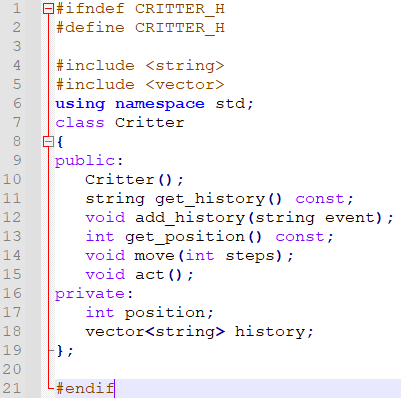401x398 pixels.
Task: Click the class name 'Critter' on line 7
Action: [x=150, y=123]
